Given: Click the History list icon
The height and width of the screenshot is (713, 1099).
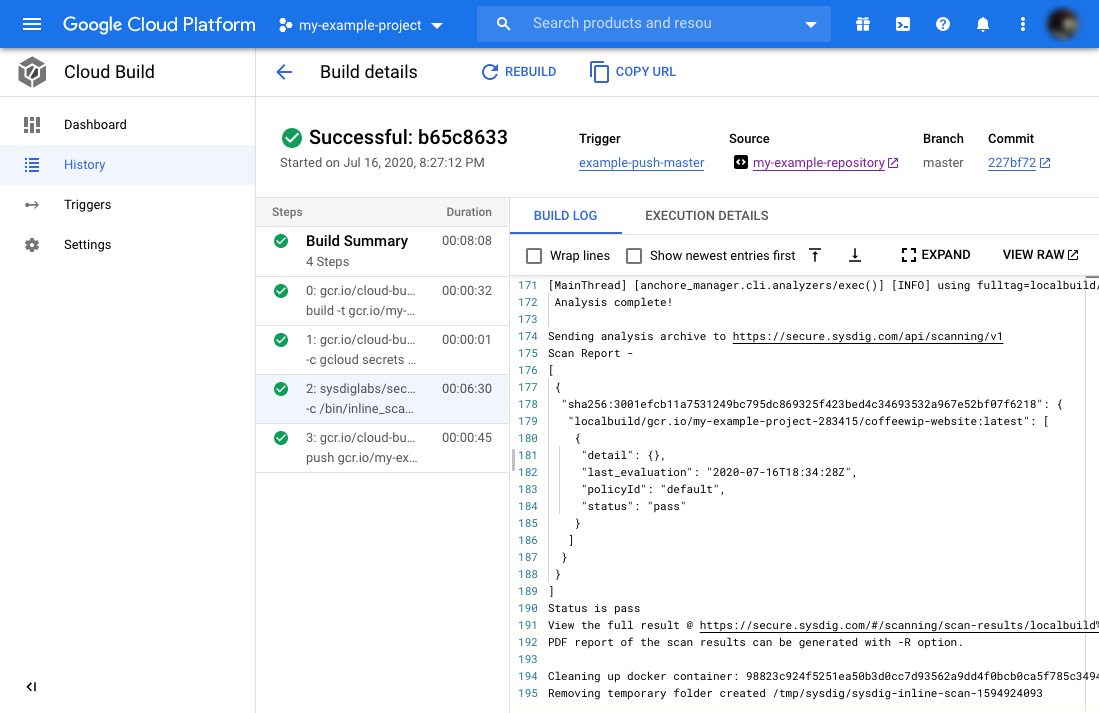Looking at the screenshot, I should 32,165.
